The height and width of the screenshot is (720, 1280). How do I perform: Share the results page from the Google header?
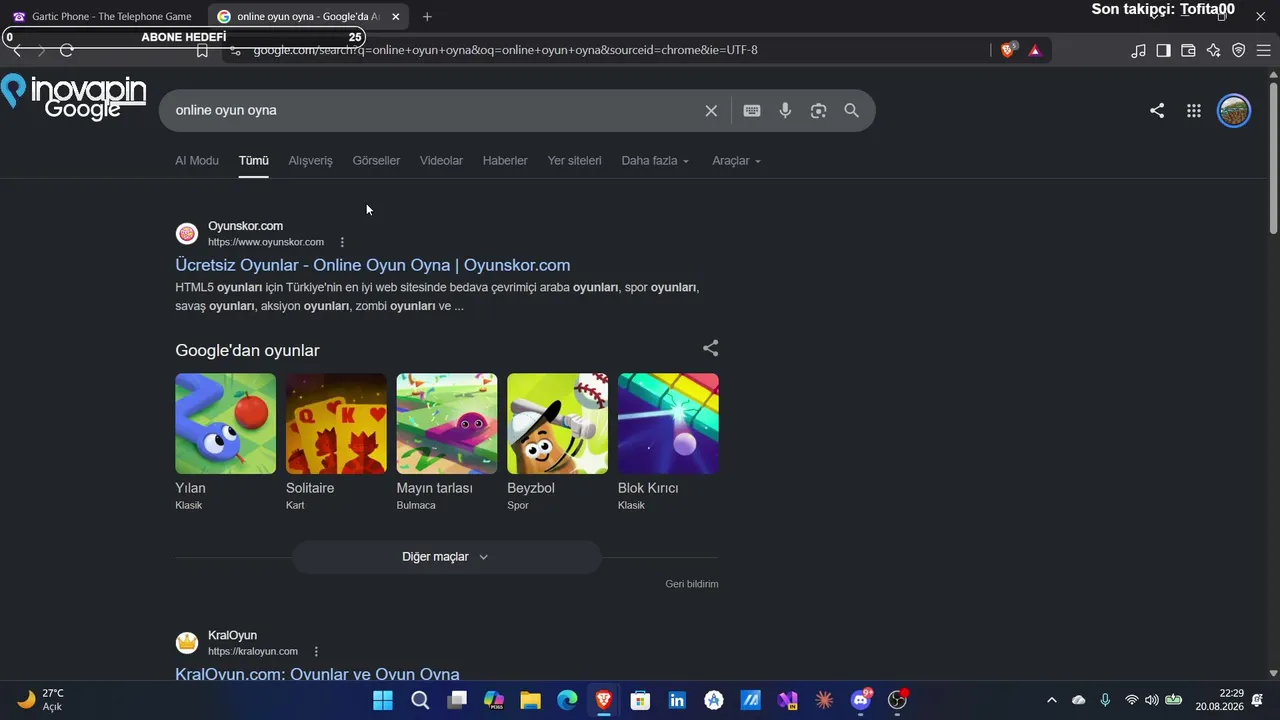point(1157,111)
